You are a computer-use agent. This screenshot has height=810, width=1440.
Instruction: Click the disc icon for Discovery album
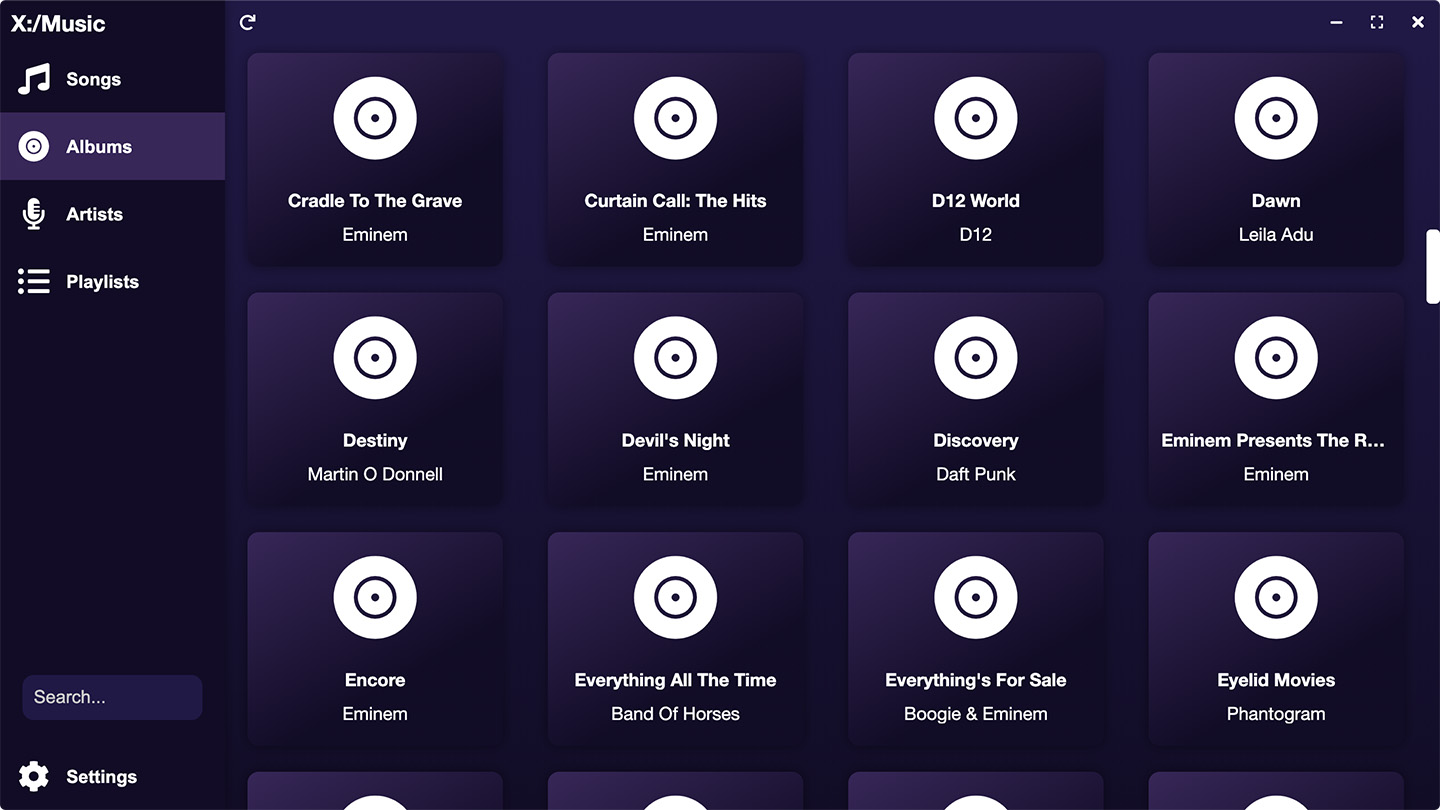point(975,358)
